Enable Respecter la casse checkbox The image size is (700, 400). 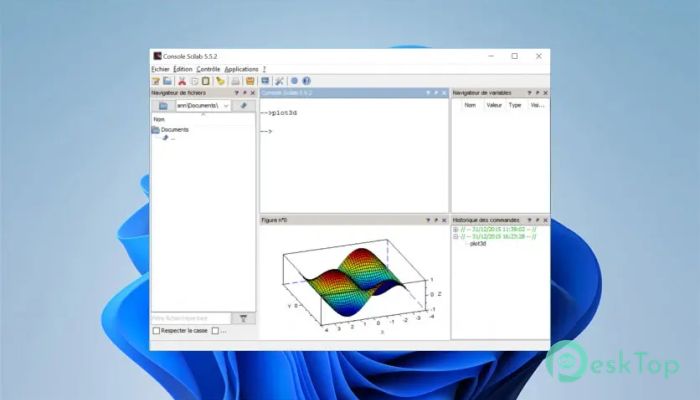point(156,331)
